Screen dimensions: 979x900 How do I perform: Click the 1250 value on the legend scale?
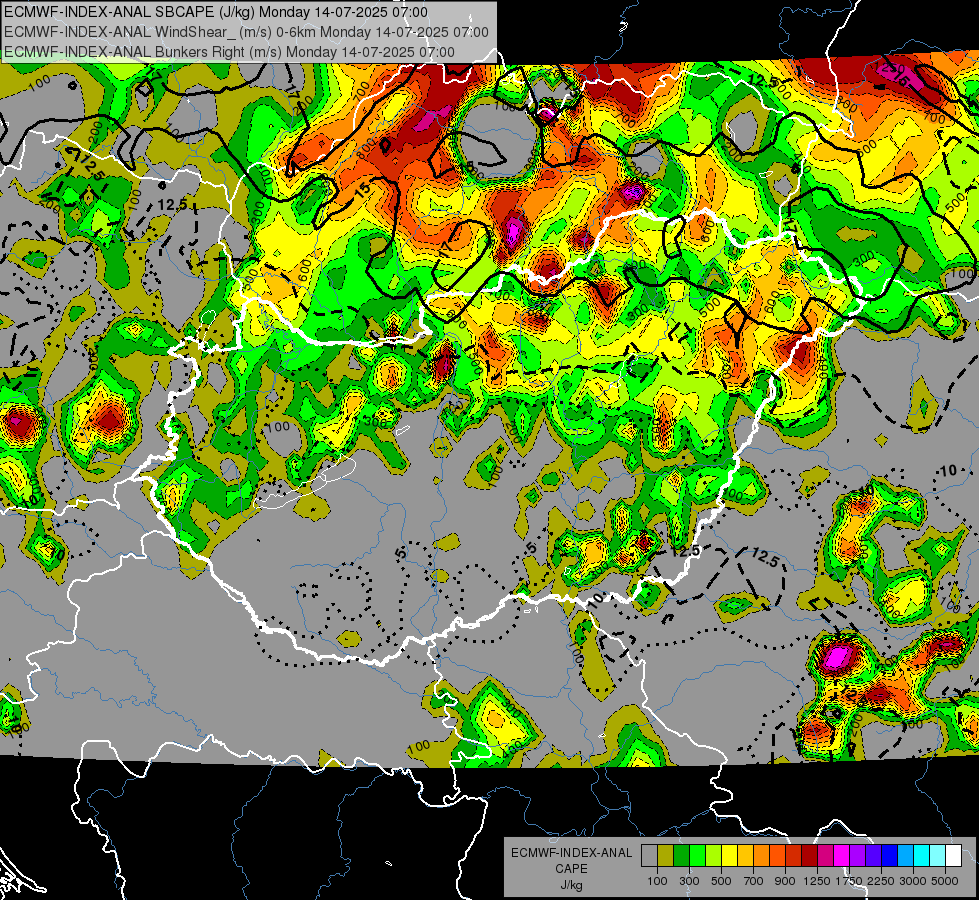pyautogui.click(x=817, y=881)
